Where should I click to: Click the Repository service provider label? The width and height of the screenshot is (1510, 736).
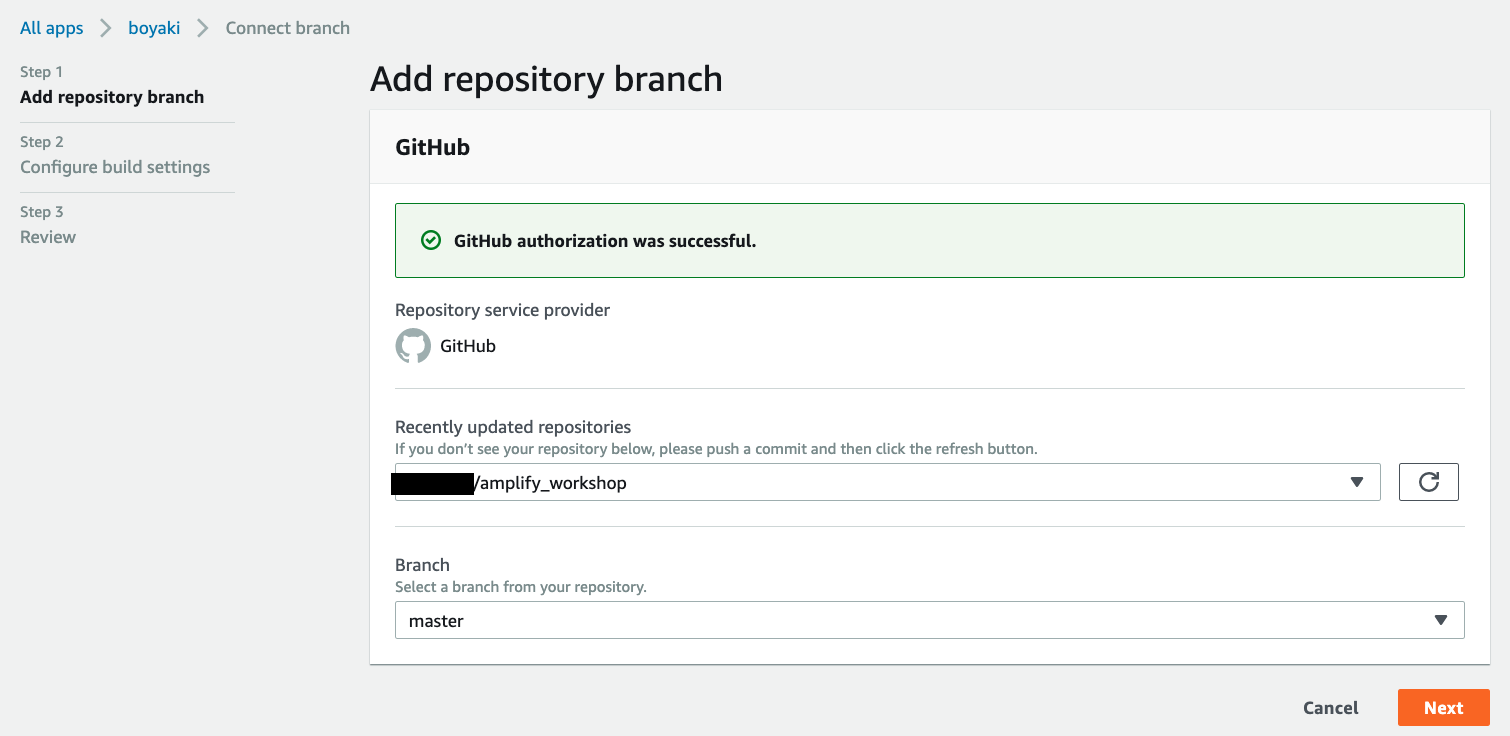(502, 310)
